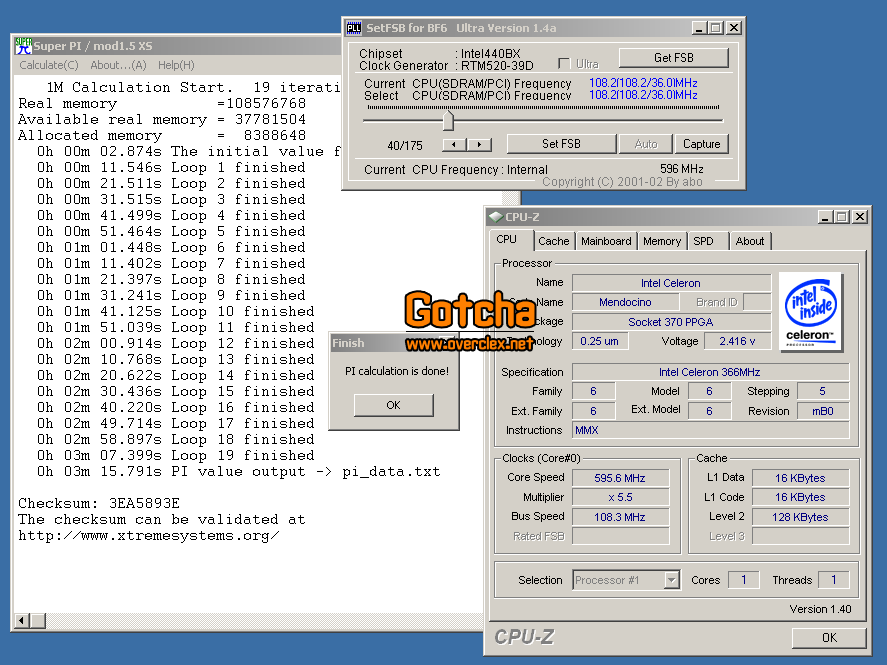The height and width of the screenshot is (665, 887).
Task: Click the Name field showing Intel Celeron
Action: (x=671, y=283)
